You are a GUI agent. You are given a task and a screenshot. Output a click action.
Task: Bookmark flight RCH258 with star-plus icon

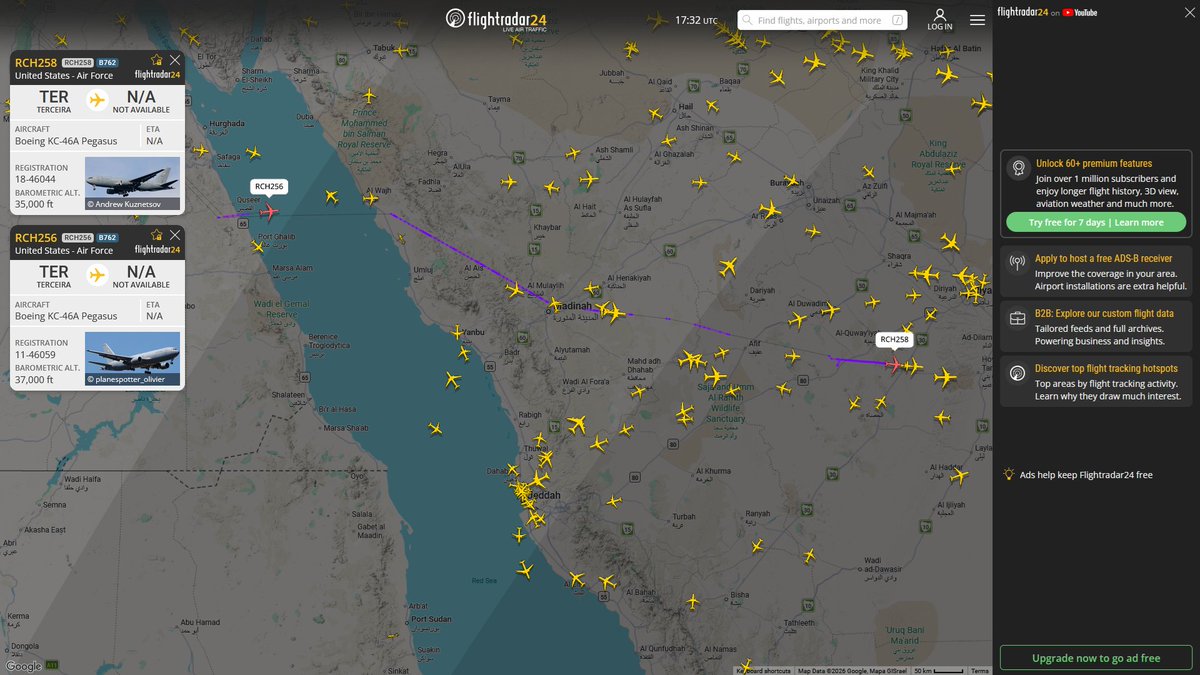pyautogui.click(x=156, y=60)
